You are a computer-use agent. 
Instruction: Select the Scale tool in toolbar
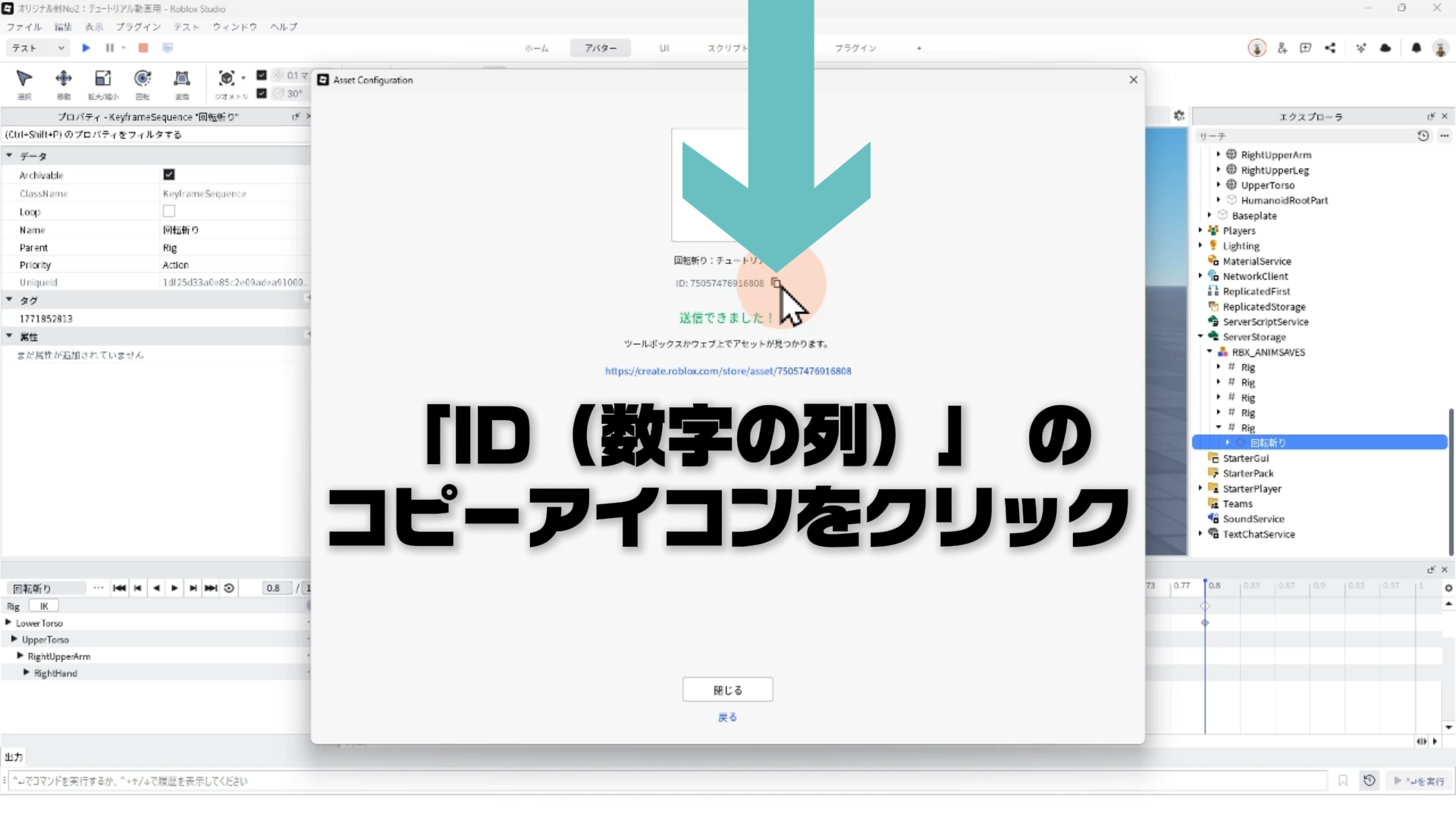102,79
